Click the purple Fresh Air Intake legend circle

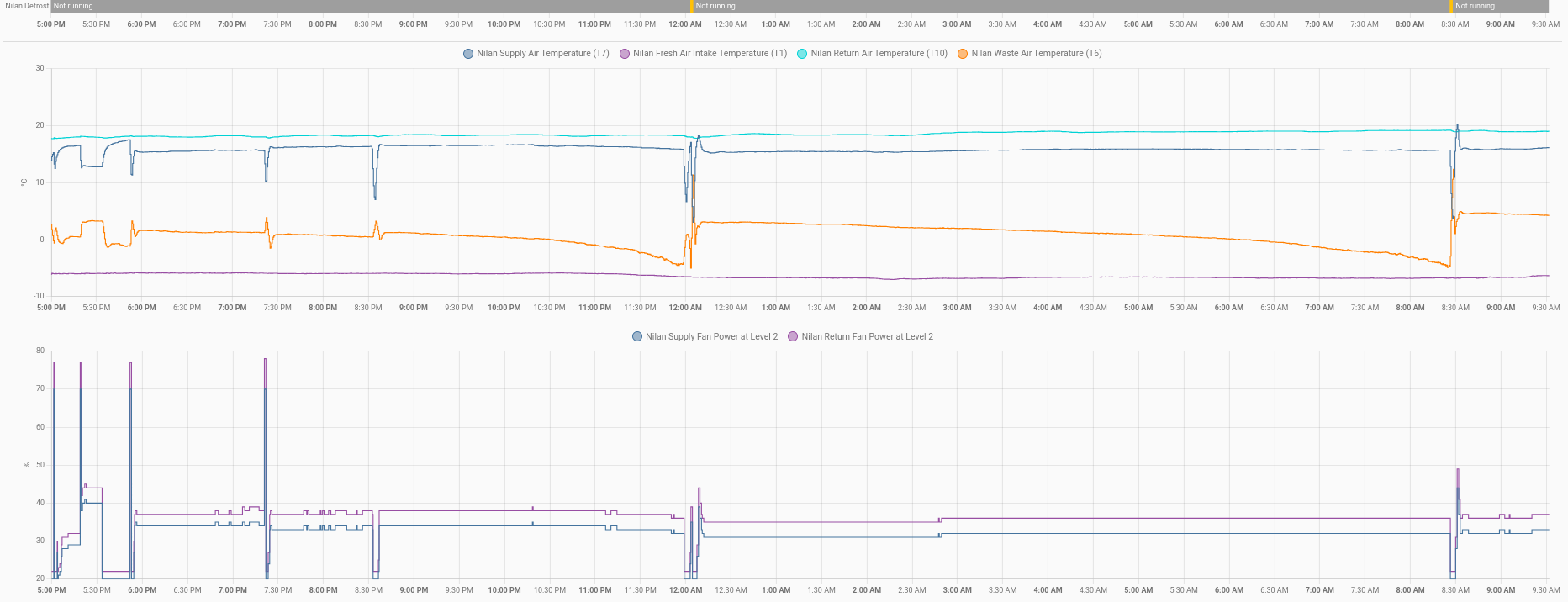[x=625, y=54]
